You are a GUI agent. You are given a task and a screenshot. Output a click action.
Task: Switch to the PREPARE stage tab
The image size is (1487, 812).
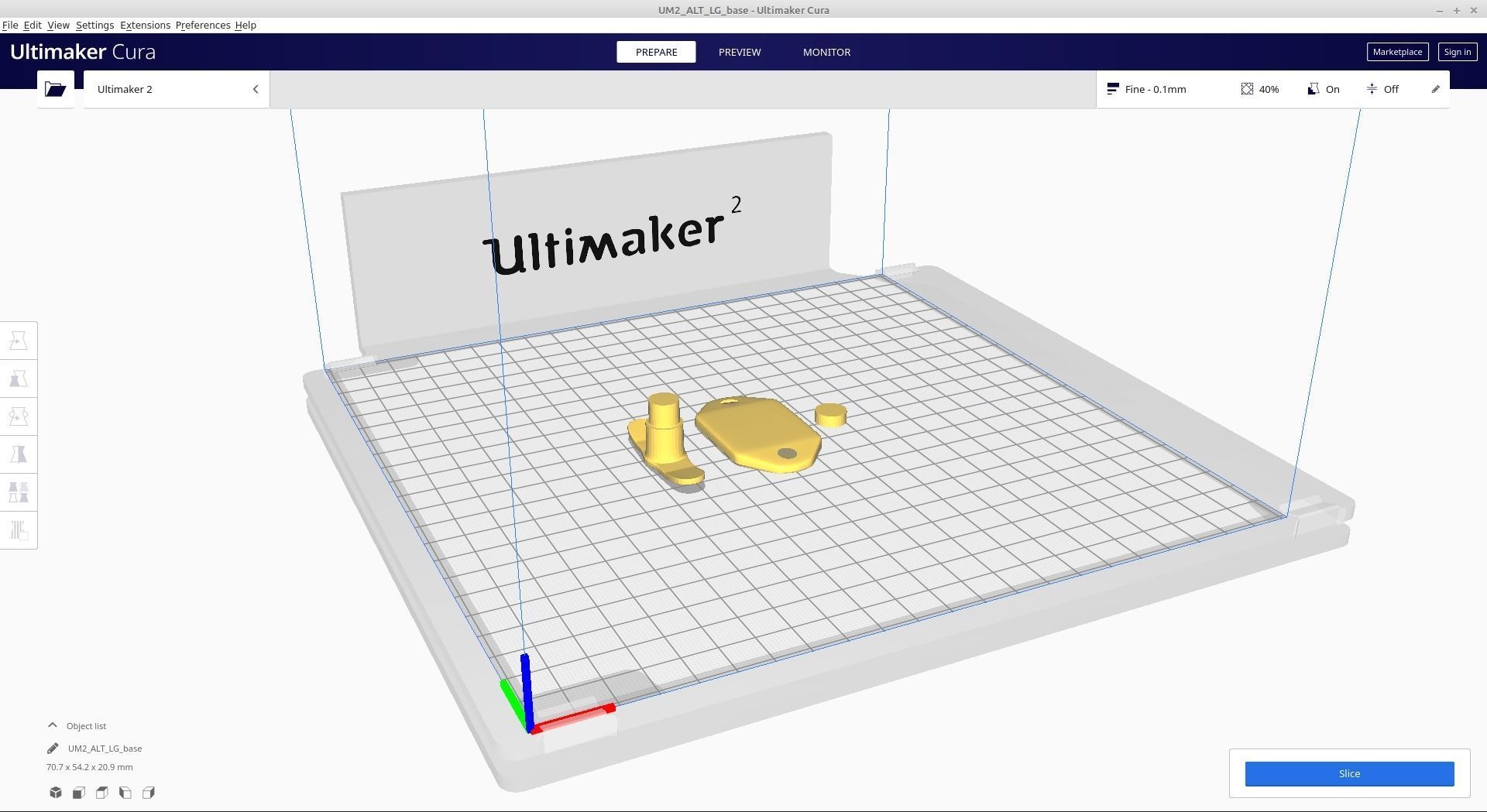click(x=656, y=52)
